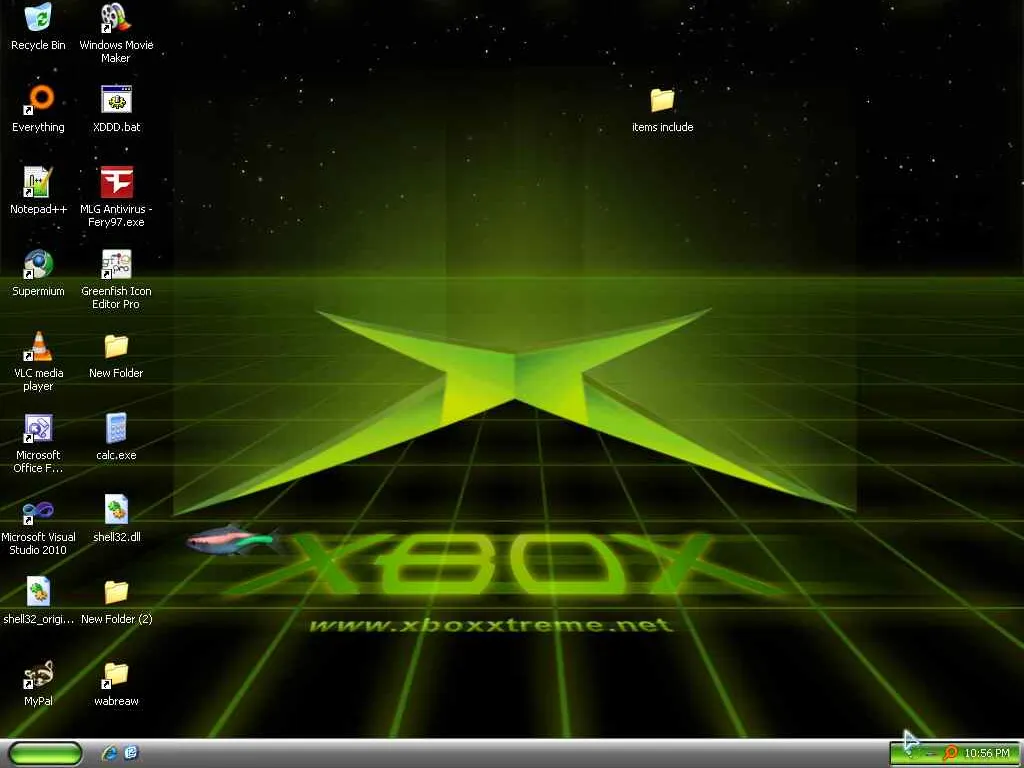Click the second Quick Launch icon
Viewport: 1024px width, 768px height.
coord(131,753)
